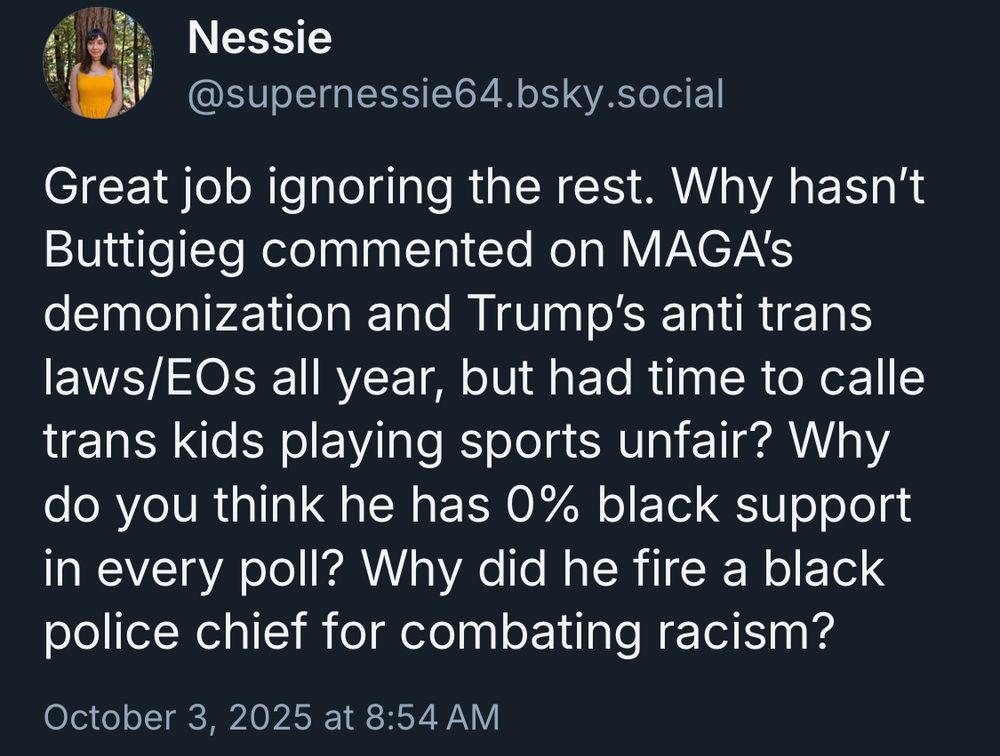Click the display name Nessie
Viewport: 1000px width, 756px height.
[259, 39]
